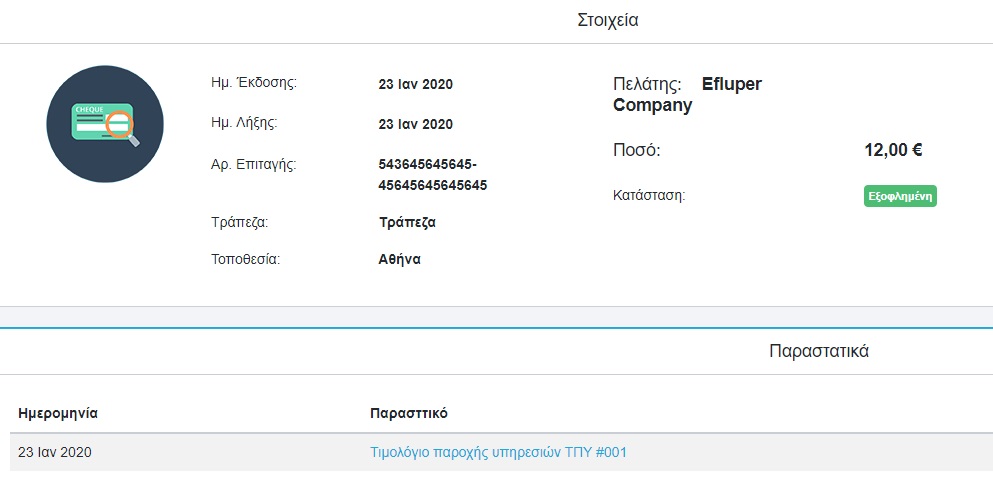
Task: Click the Ποσό label
Action: point(636,150)
